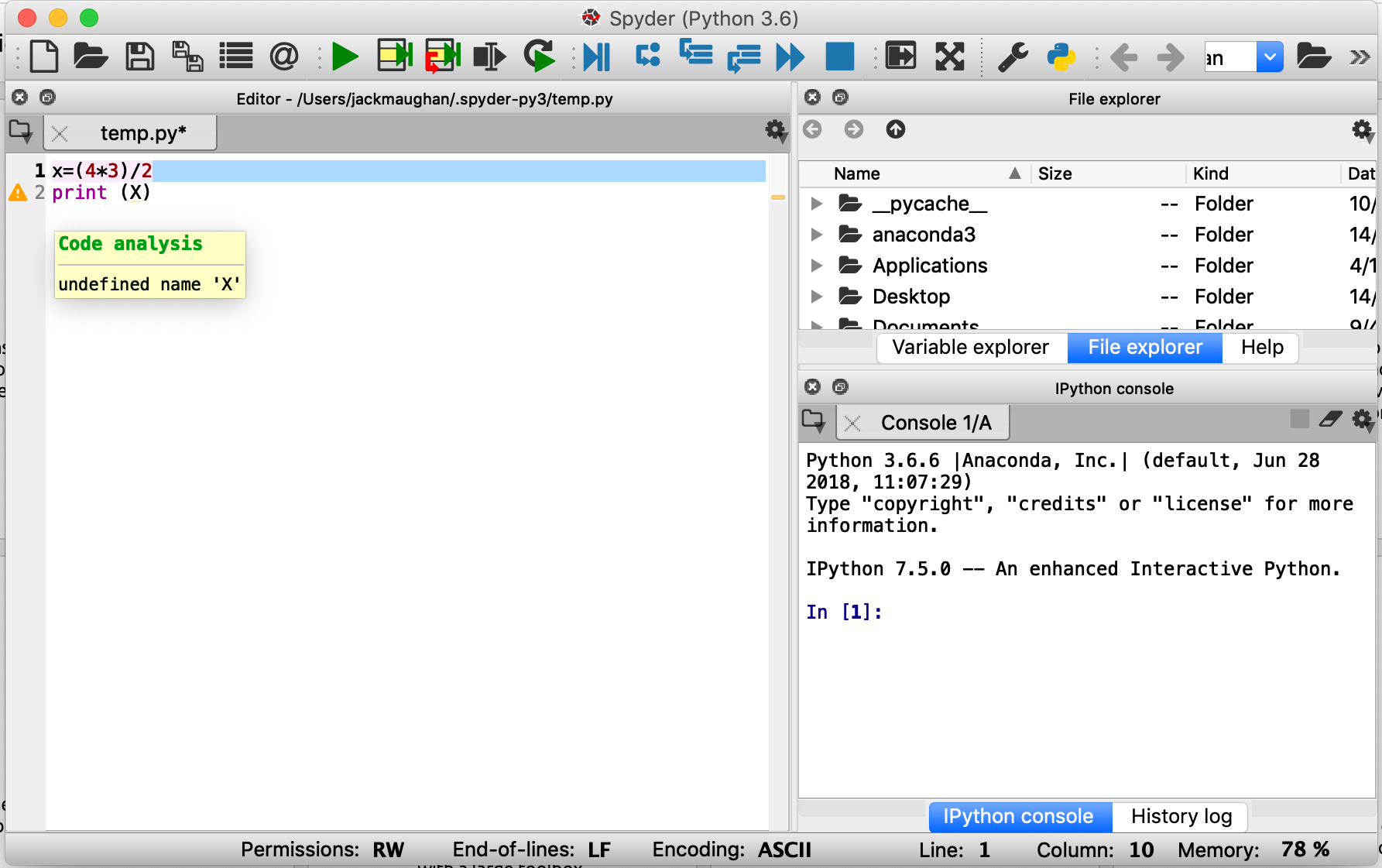The width and height of the screenshot is (1382, 868).
Task: Step into function during debugging
Action: [x=695, y=56]
